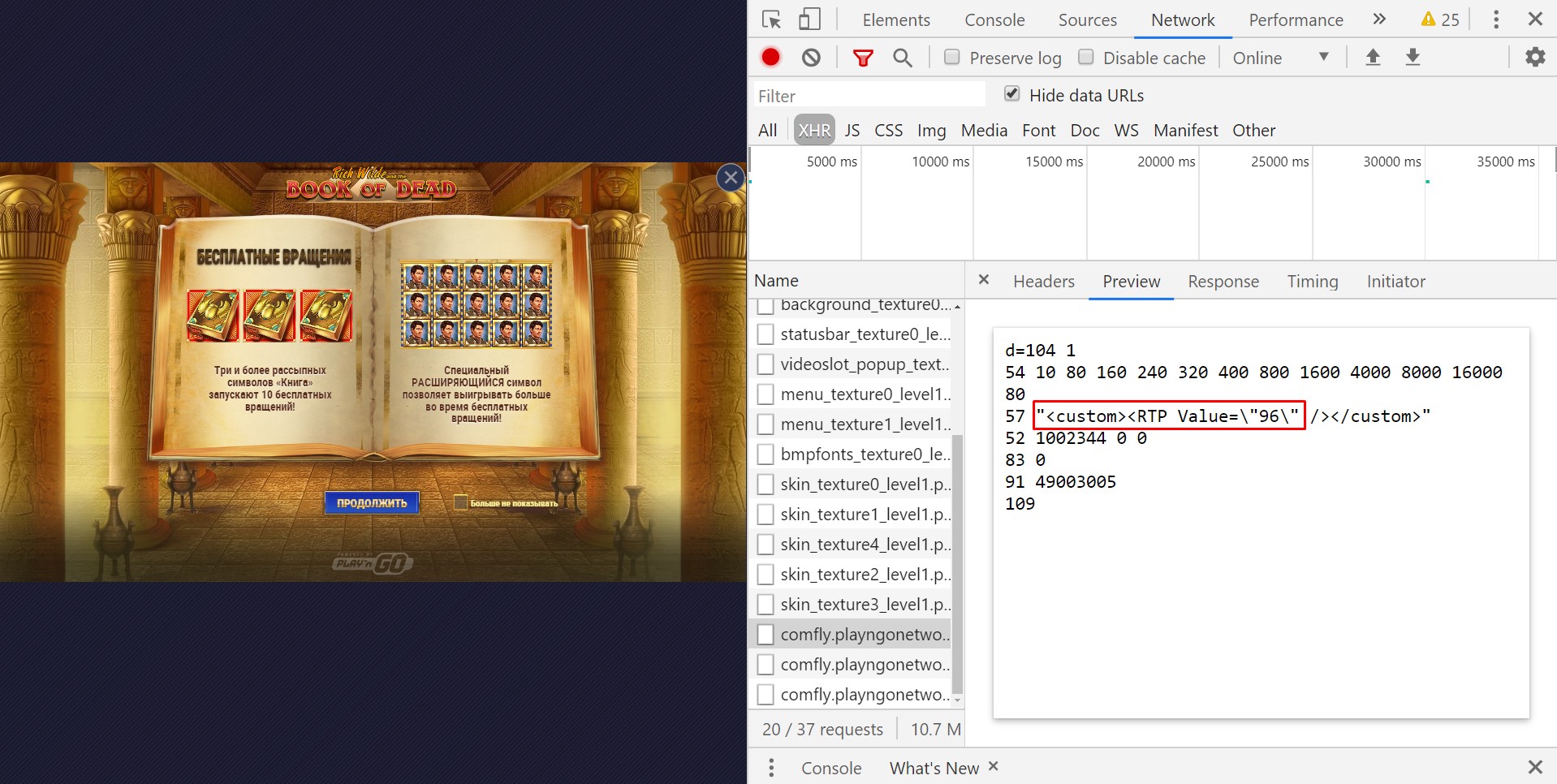The image size is (1557, 784).
Task: Show All request types filter
Action: pos(768,130)
